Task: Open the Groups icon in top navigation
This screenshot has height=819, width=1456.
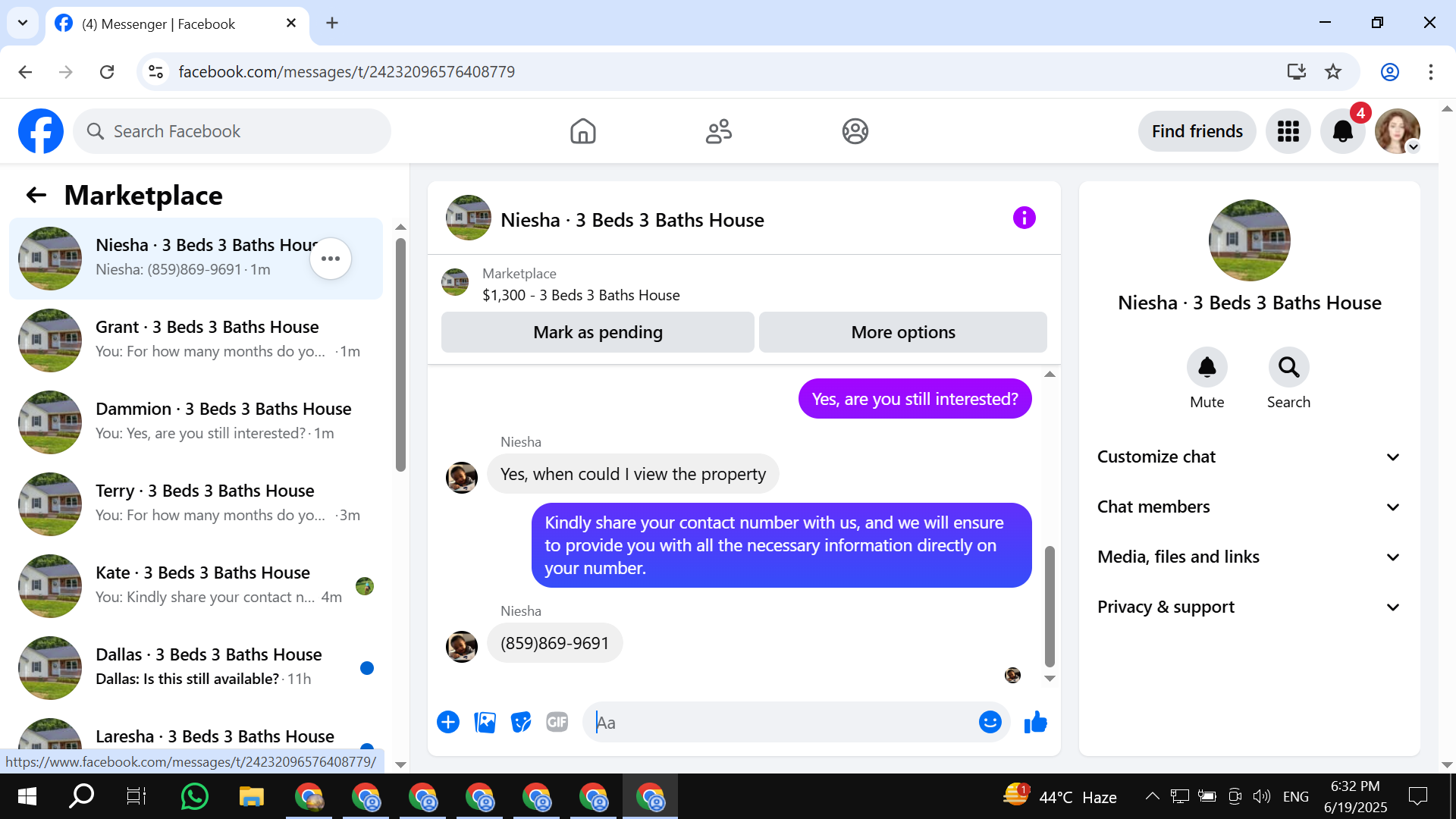Action: [855, 131]
